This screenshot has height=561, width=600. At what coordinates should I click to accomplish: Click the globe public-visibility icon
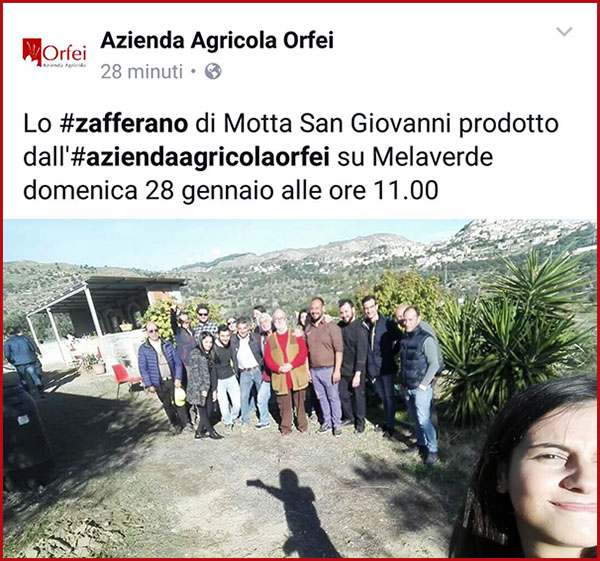click(213, 71)
